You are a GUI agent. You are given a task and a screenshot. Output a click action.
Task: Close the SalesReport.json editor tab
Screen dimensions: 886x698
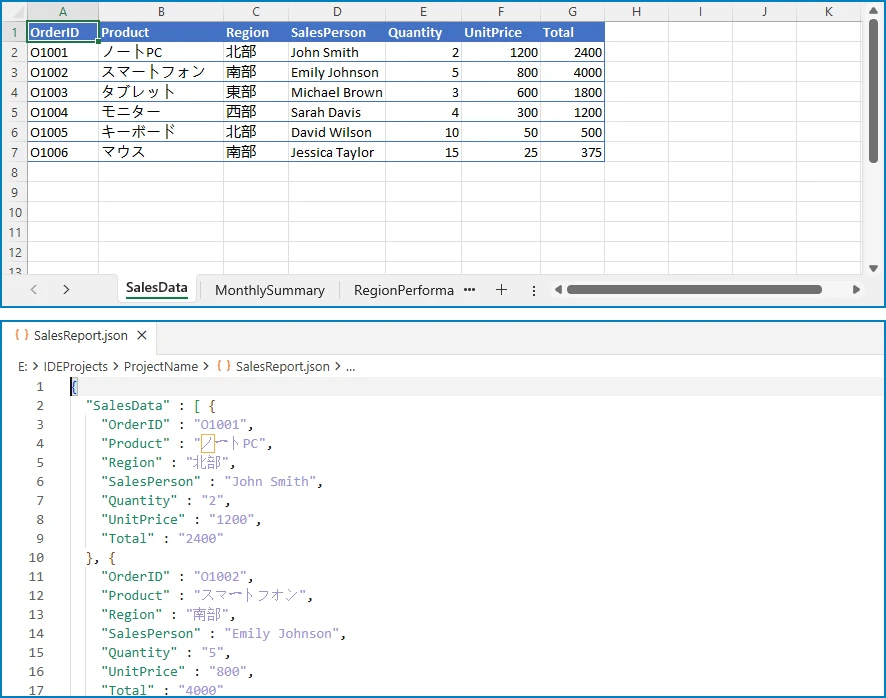(142, 335)
